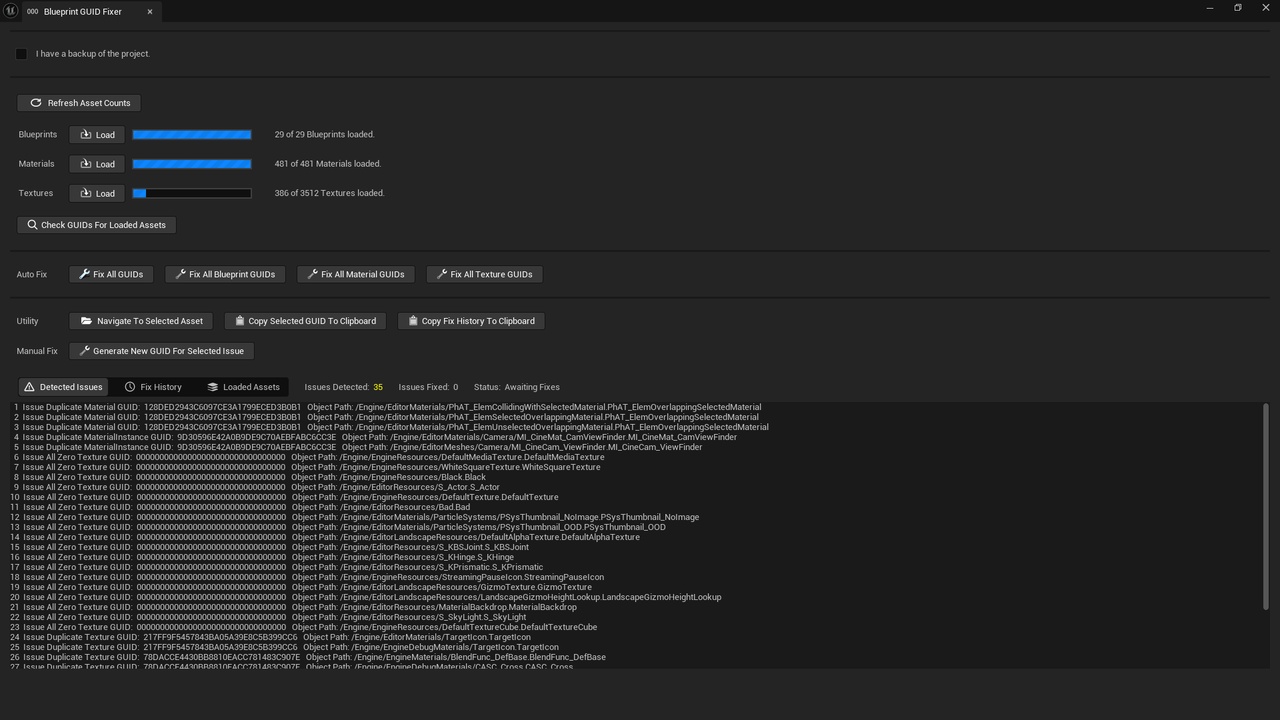
Task: Click the refresh icon on Refresh Asset Counts
Action: point(36,103)
